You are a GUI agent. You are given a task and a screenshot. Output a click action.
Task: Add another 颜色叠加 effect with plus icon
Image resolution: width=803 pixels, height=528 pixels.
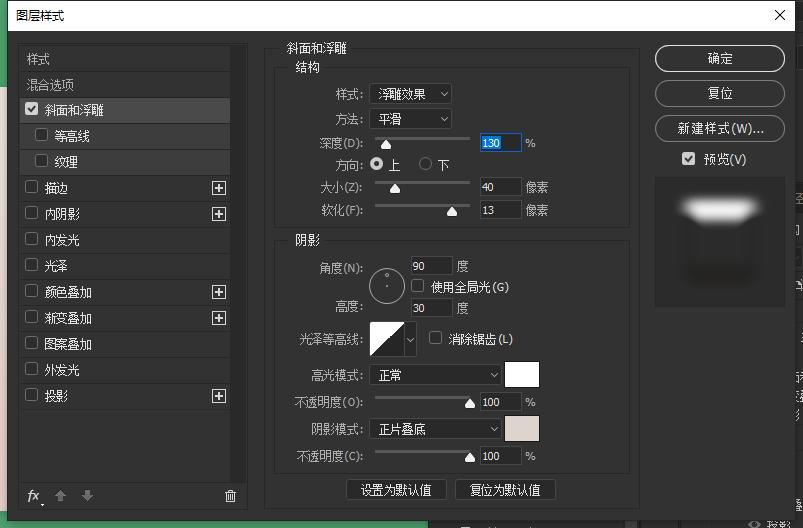pos(219,292)
